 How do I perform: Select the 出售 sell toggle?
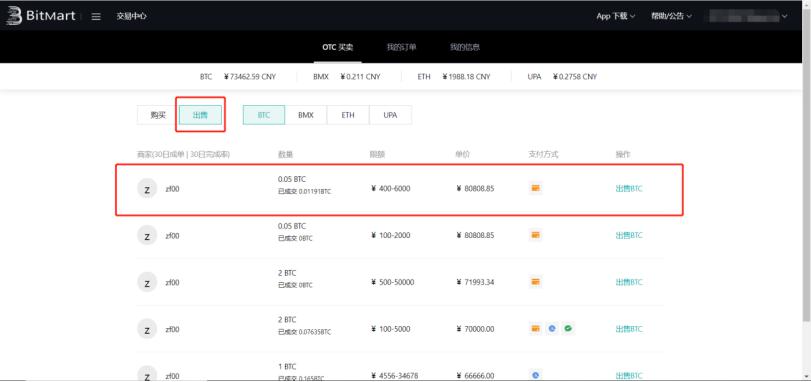pos(200,115)
